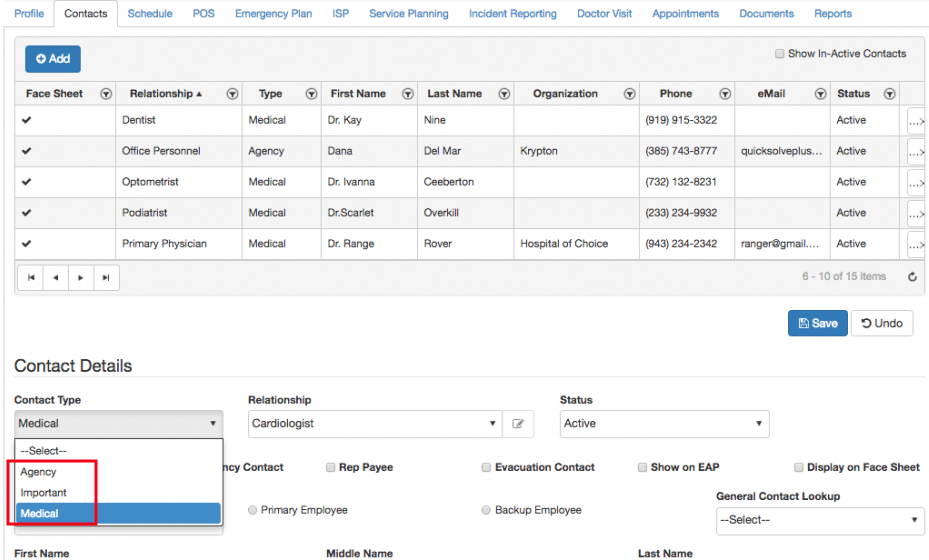Open filter for Last Name column
929x560 pixels.
(x=504, y=94)
